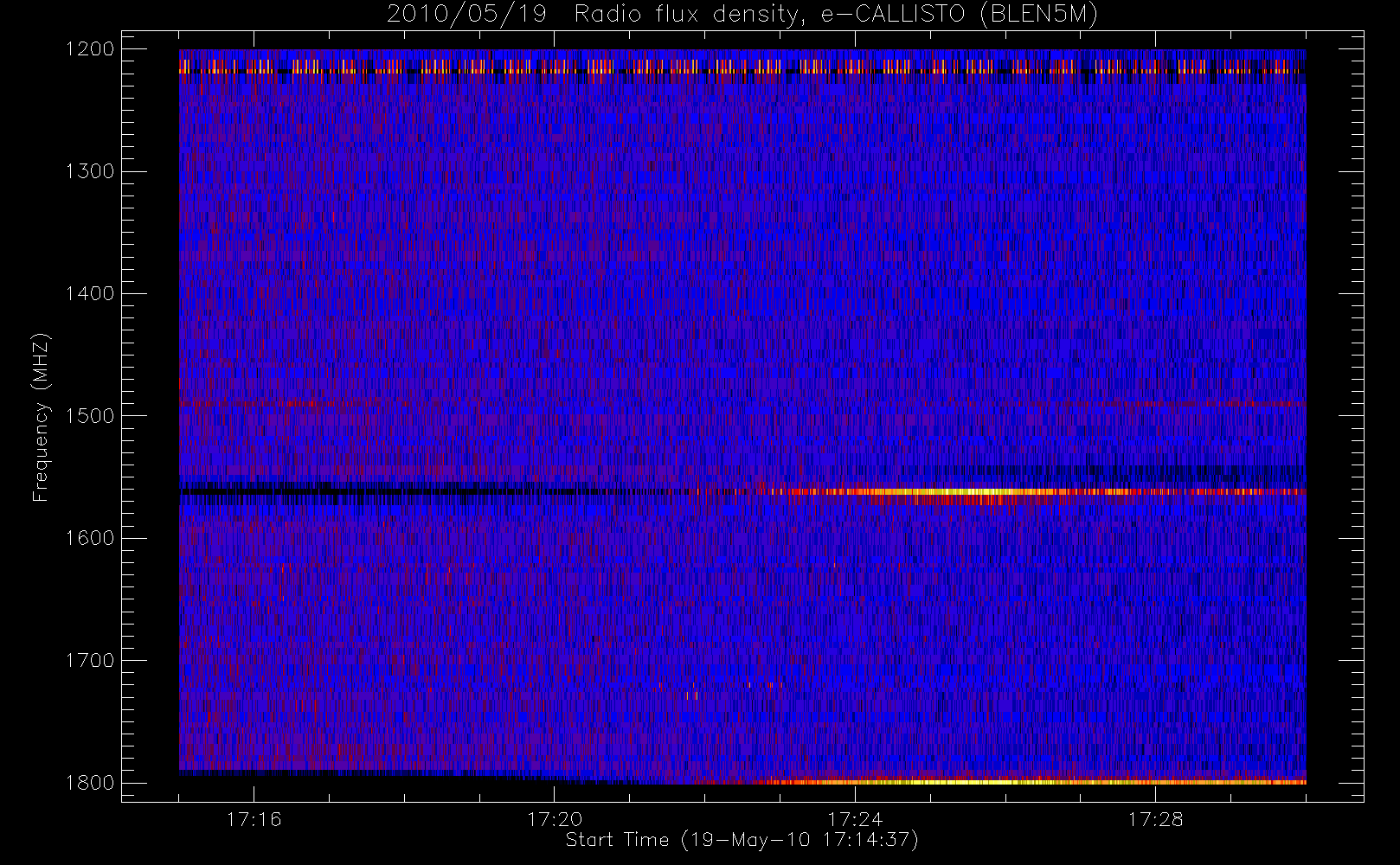
Task: Click the 1500 frequency tick label
Action: coord(90,416)
